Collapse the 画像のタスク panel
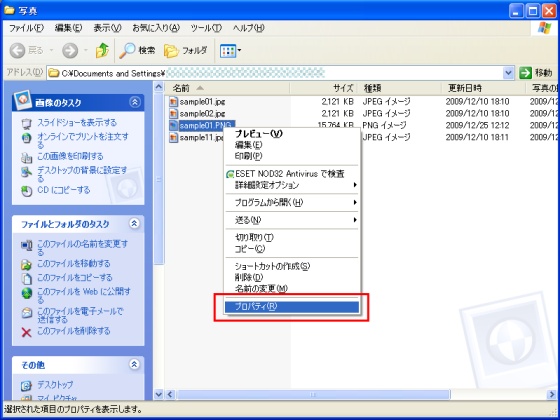This screenshot has height=420, width=560. click(135, 102)
